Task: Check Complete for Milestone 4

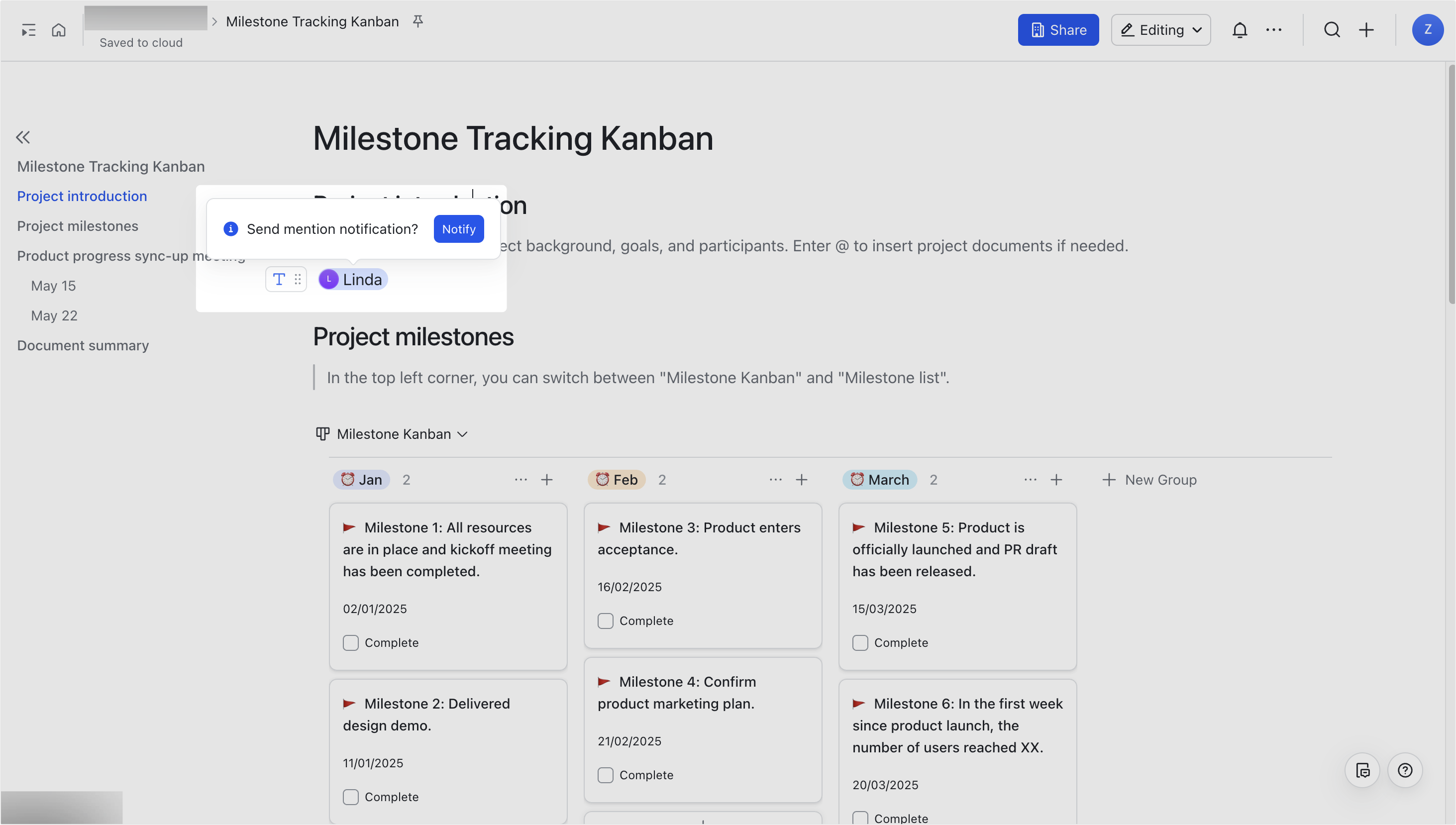Action: point(606,775)
